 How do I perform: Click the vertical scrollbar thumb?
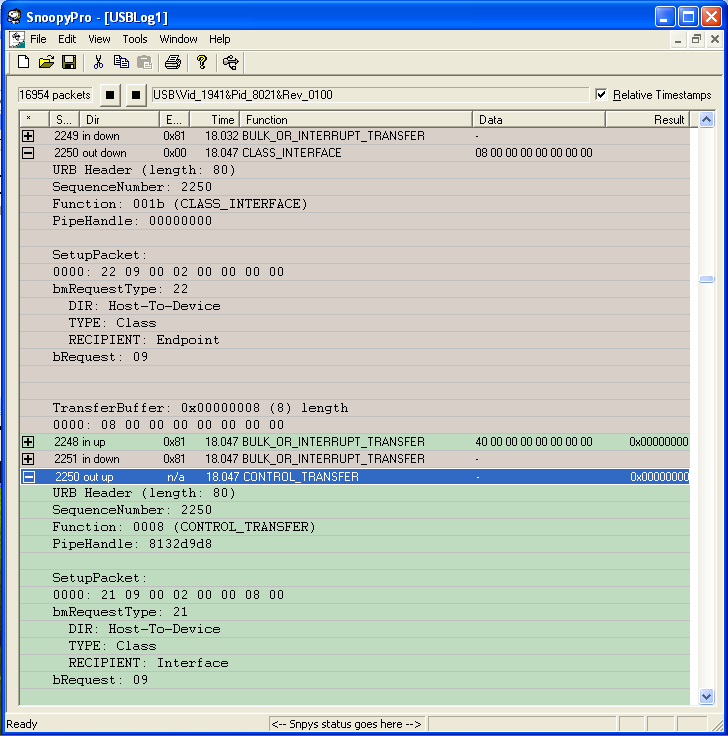pos(706,279)
